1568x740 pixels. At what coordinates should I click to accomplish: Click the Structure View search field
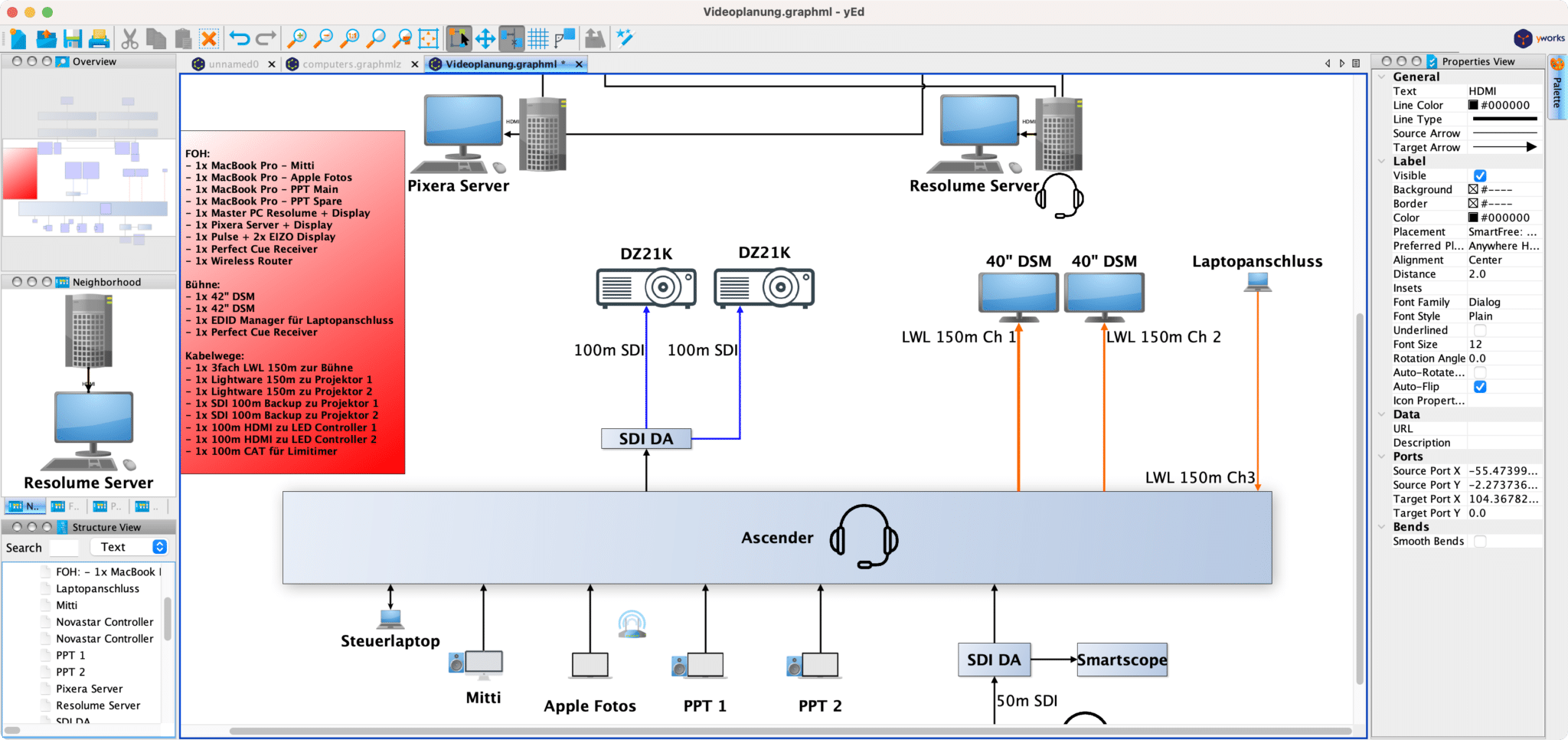click(64, 548)
